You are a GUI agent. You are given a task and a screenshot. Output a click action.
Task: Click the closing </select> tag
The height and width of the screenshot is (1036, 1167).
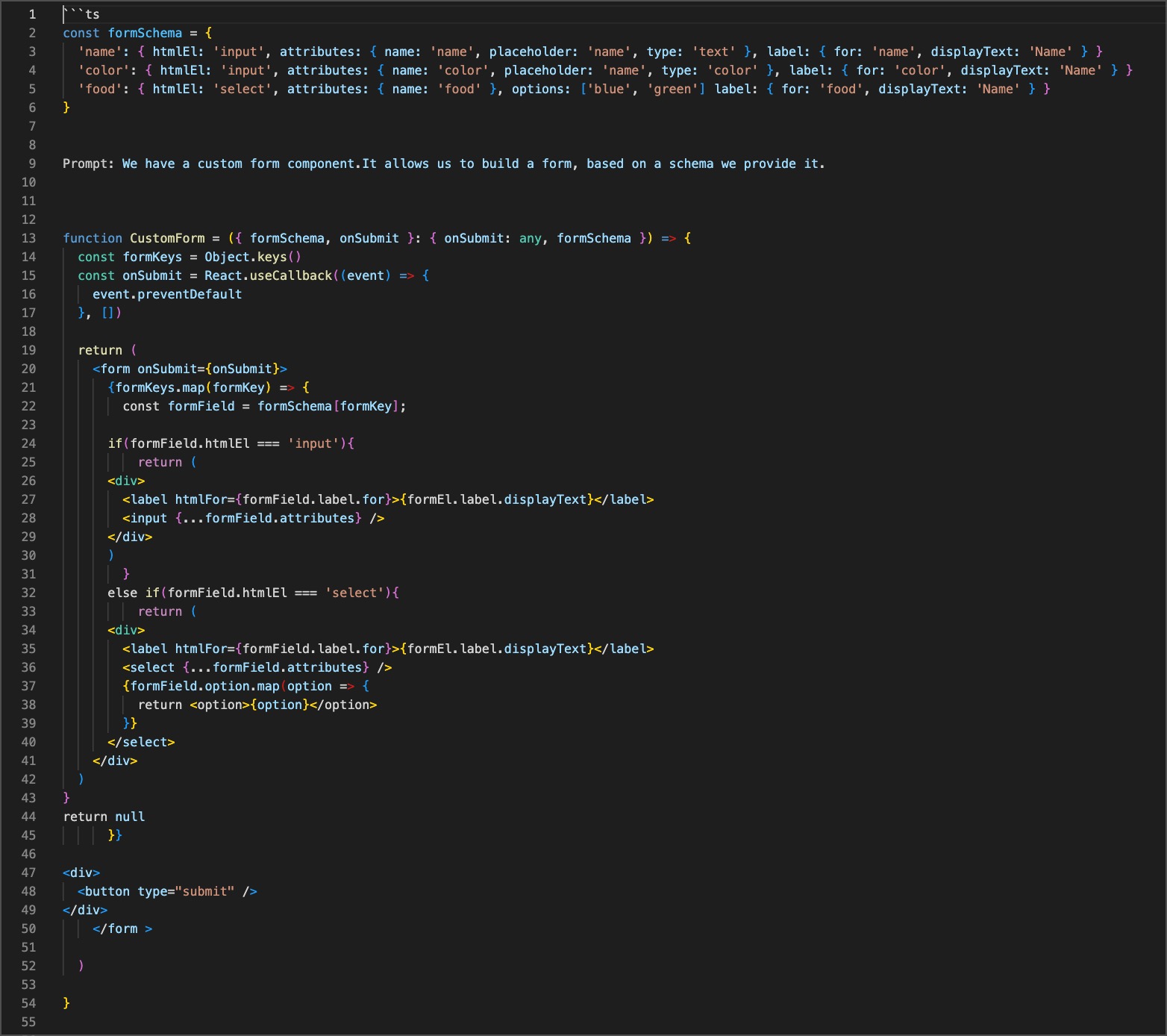click(141, 742)
